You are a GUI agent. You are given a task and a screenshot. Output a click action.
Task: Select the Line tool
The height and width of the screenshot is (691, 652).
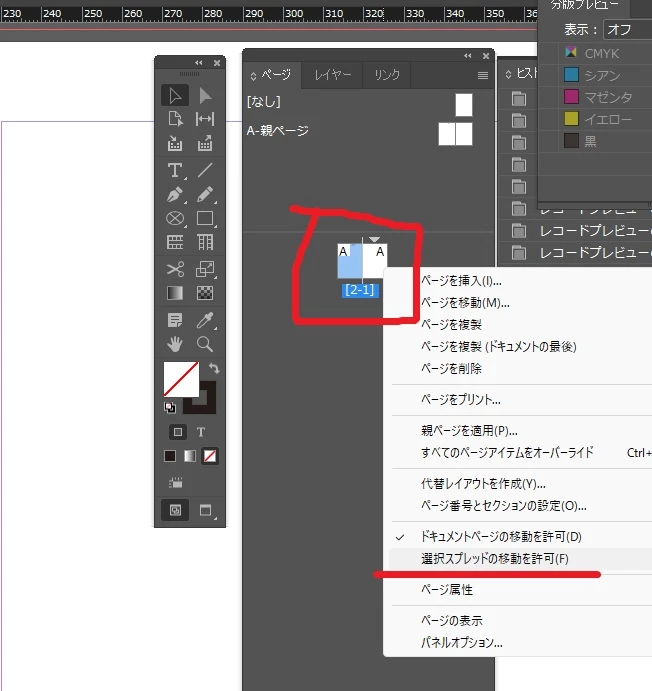click(x=205, y=170)
